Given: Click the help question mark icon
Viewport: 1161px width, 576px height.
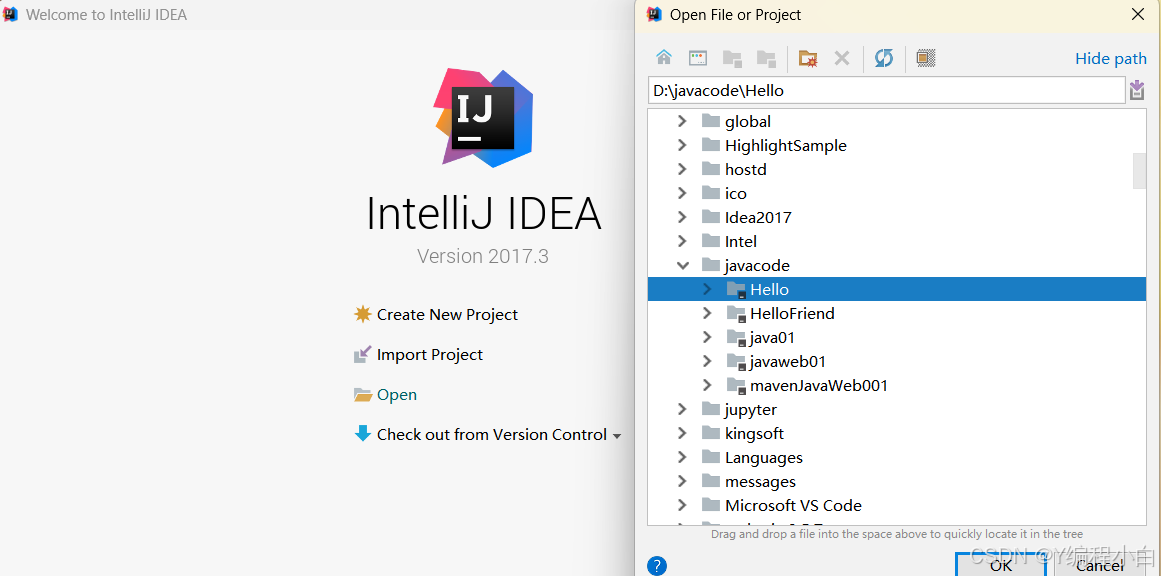Looking at the screenshot, I should coord(657,566).
